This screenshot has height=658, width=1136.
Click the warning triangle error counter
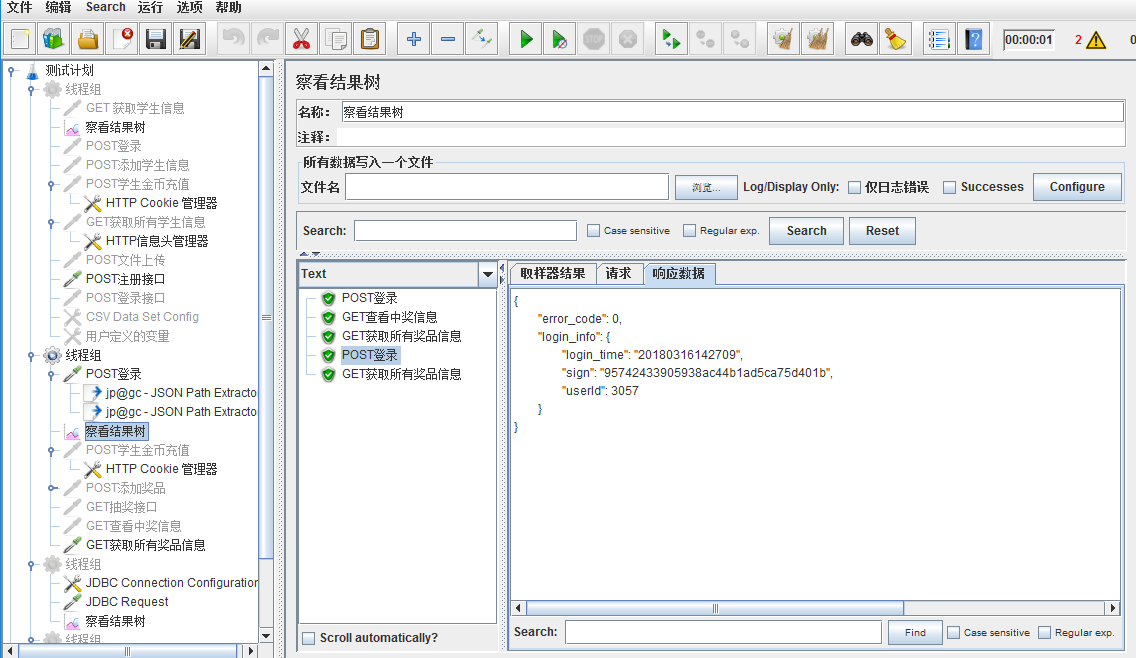1096,40
